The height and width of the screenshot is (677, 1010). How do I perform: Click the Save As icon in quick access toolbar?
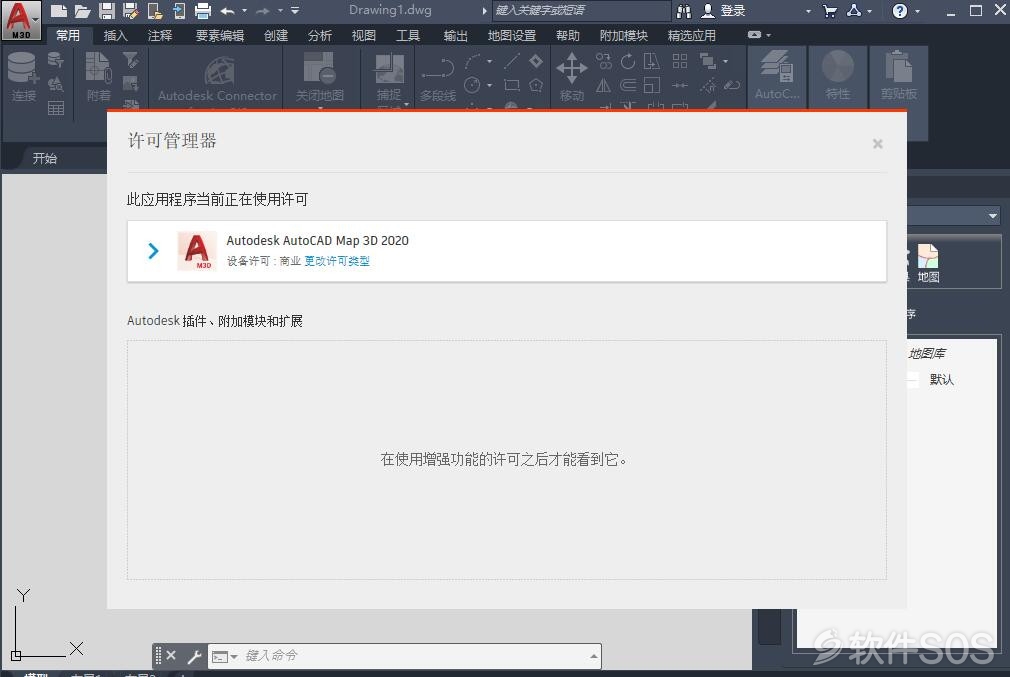pyautogui.click(x=131, y=10)
